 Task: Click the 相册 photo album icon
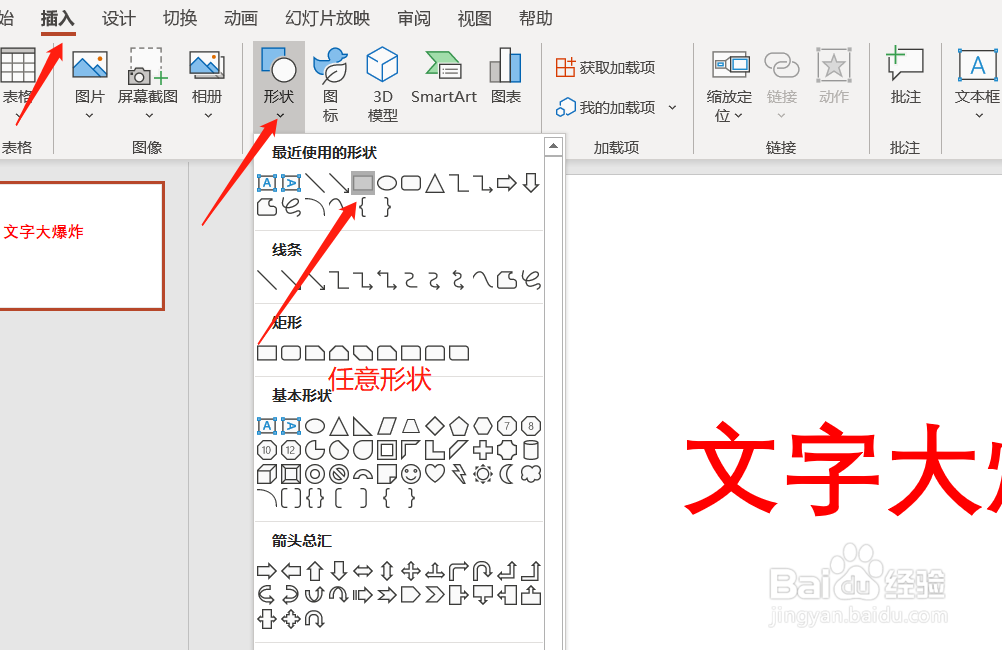pos(207,65)
